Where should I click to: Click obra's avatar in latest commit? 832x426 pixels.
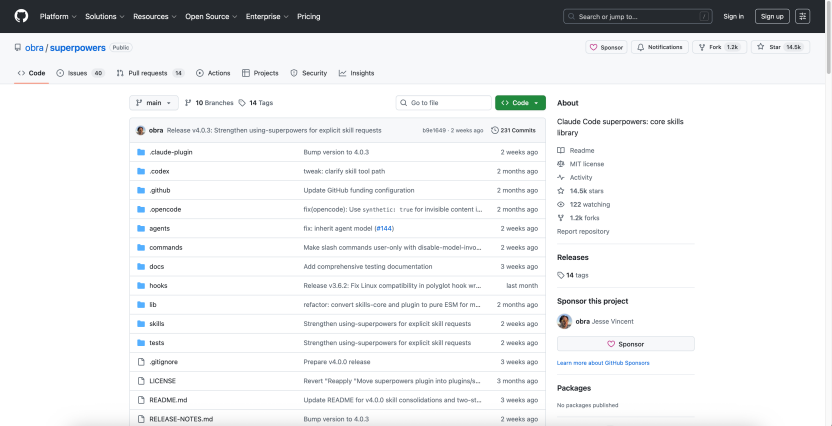click(x=141, y=130)
